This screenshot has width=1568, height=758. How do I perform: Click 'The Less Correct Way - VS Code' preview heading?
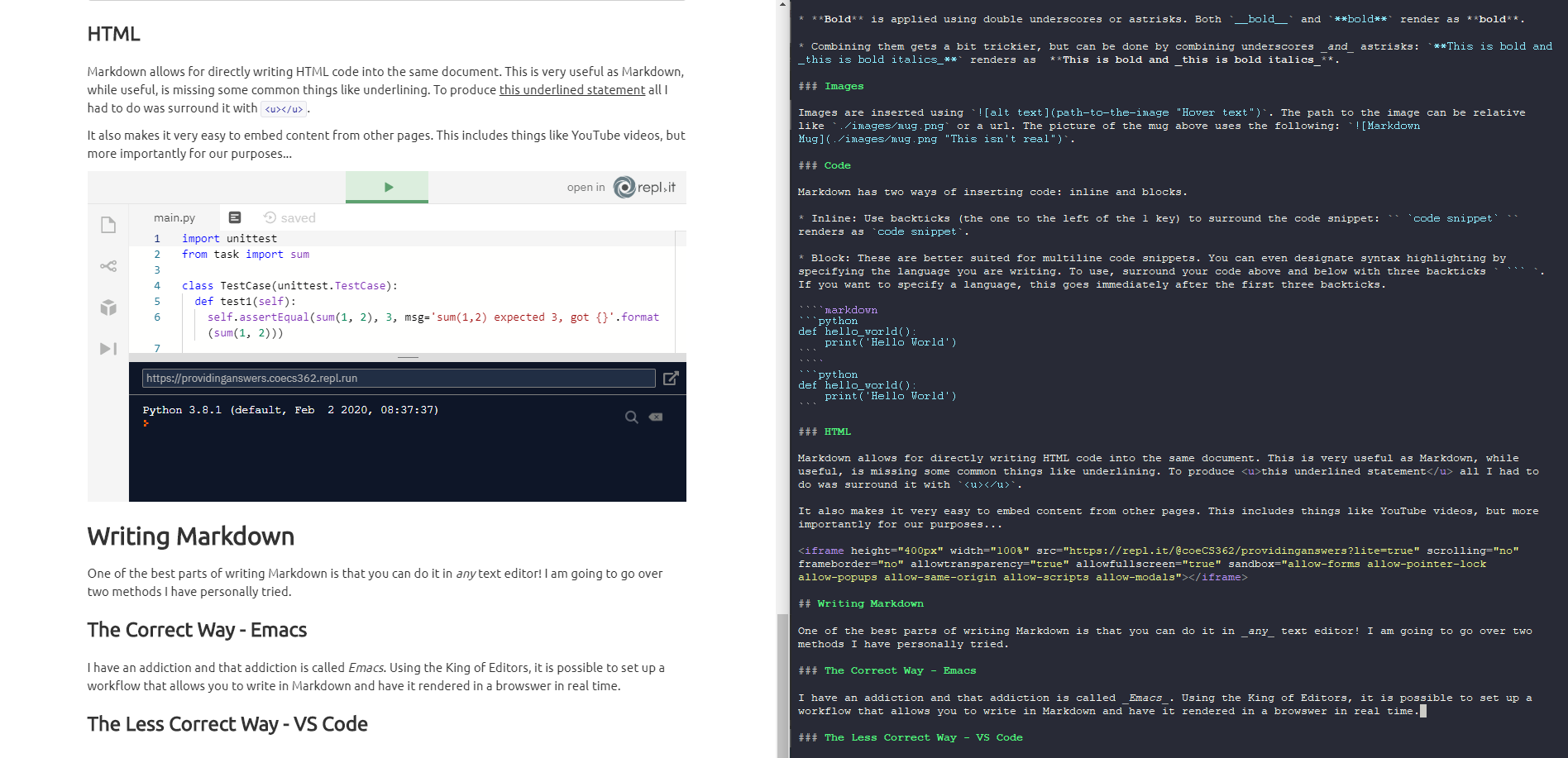pos(227,724)
